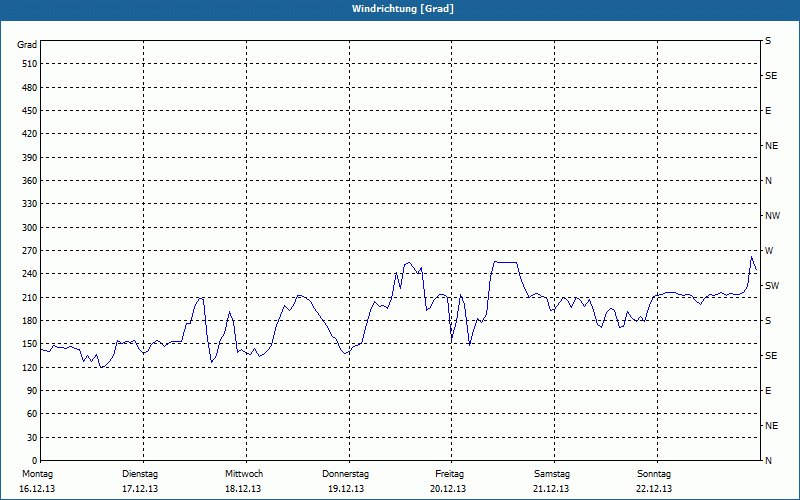Select the 0 y-axis value
This screenshot has height=500, width=800.
[x=34, y=461]
